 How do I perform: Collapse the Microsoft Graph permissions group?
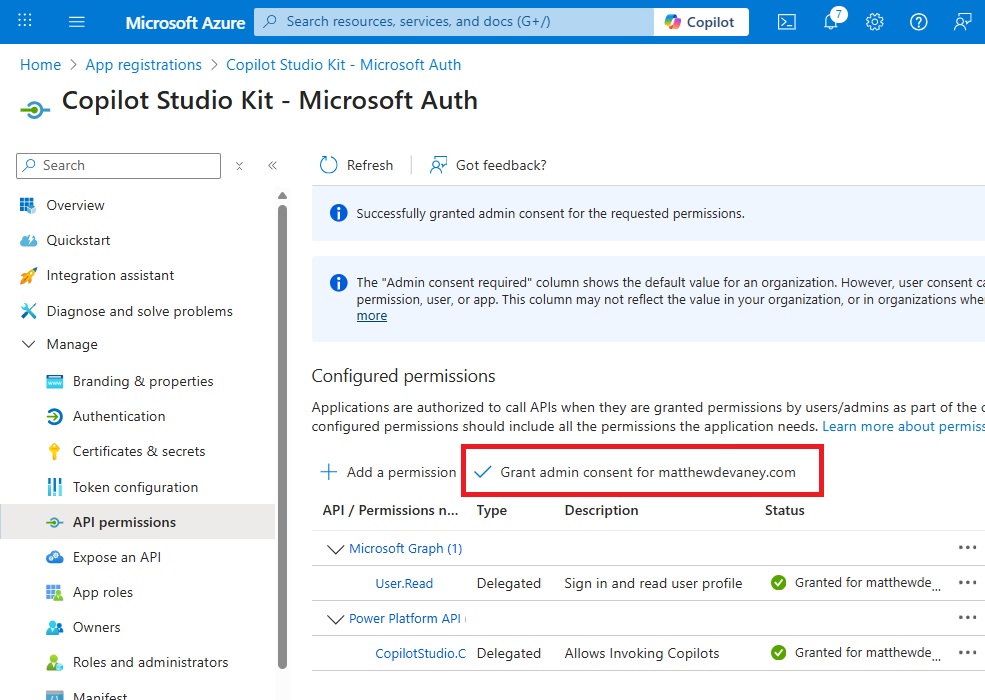[335, 549]
